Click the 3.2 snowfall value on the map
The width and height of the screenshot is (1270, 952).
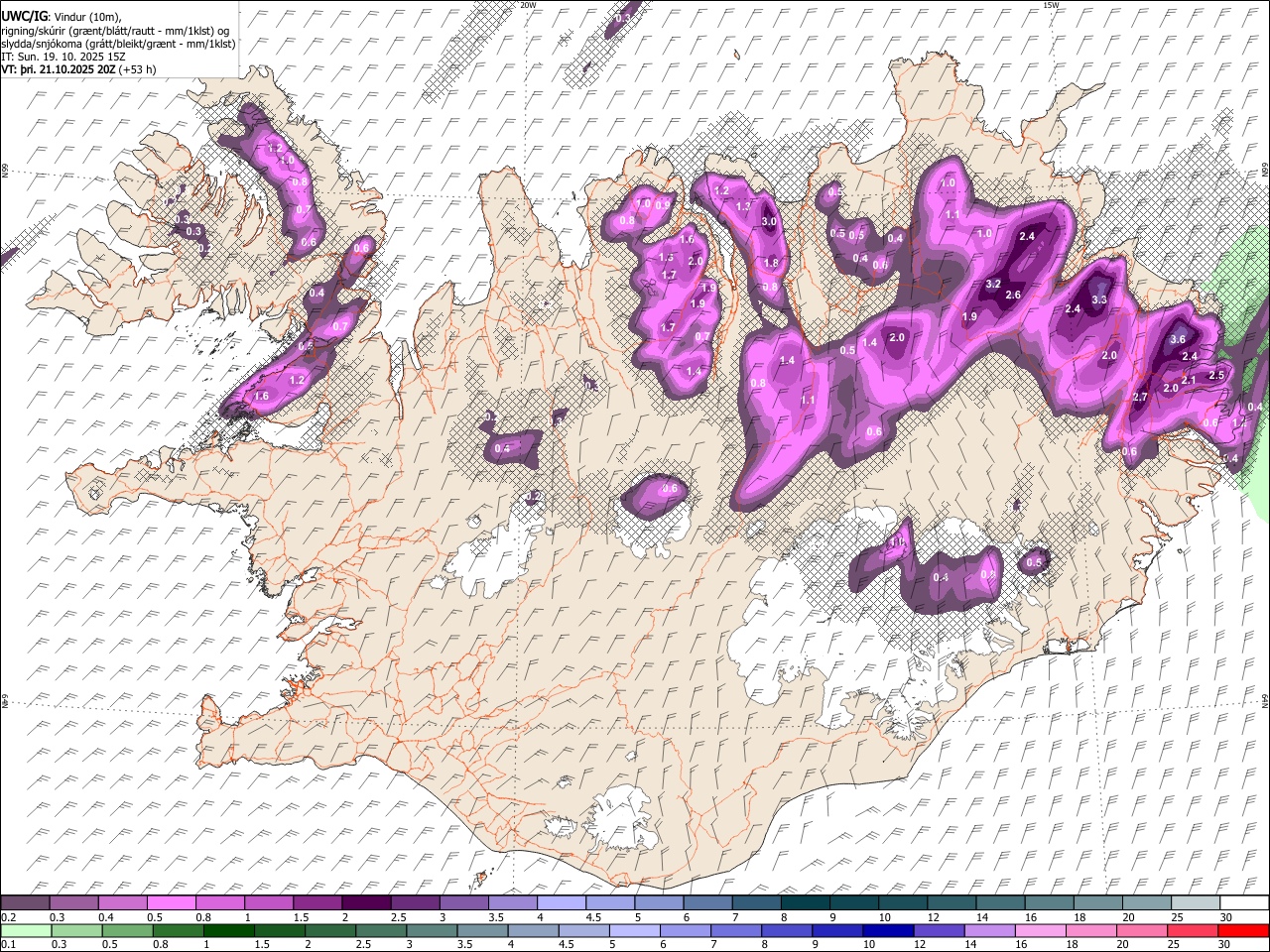point(993,284)
